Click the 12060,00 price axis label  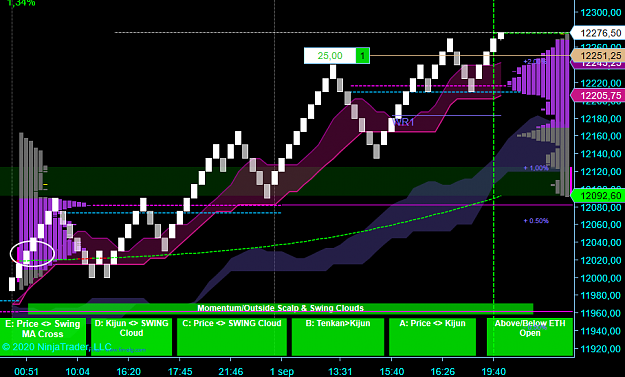pyautogui.click(x=601, y=225)
